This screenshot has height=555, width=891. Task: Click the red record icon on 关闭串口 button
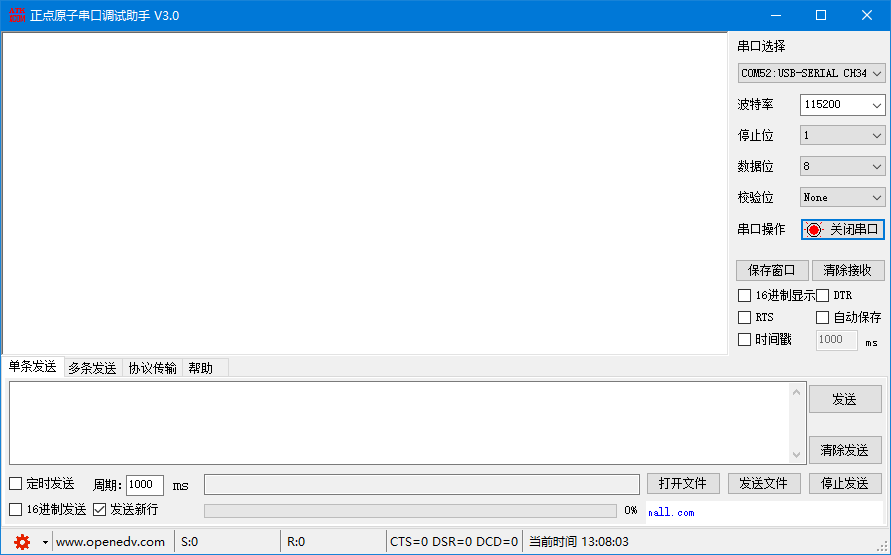(814, 230)
